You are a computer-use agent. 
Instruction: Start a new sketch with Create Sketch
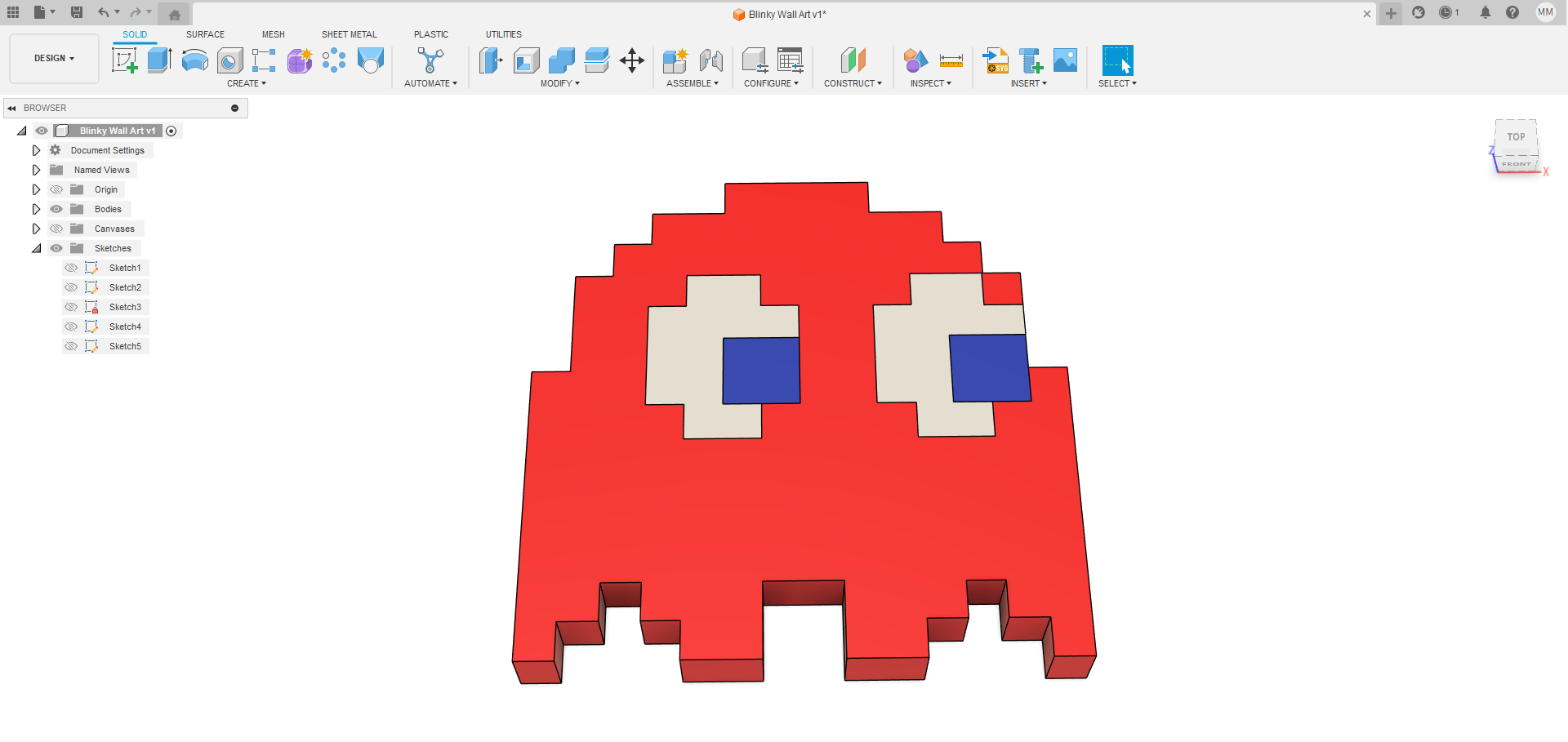coord(124,60)
